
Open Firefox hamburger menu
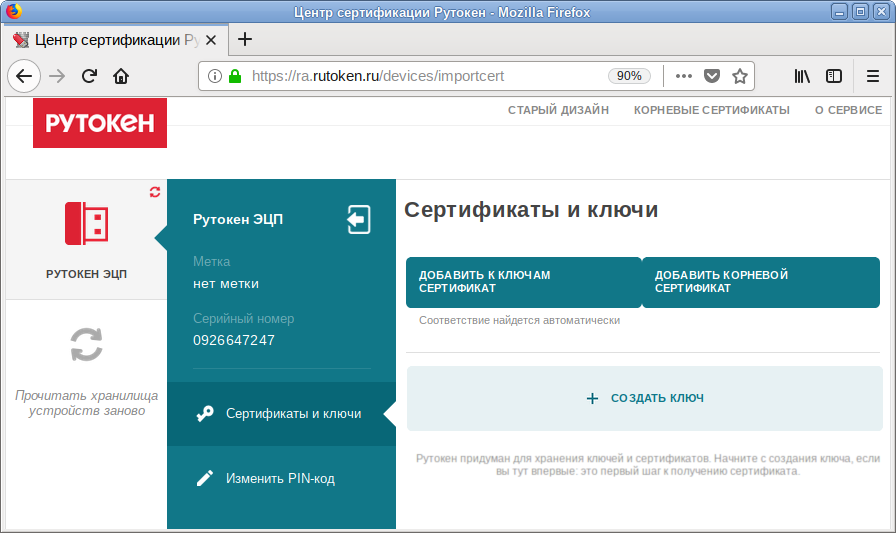point(873,76)
